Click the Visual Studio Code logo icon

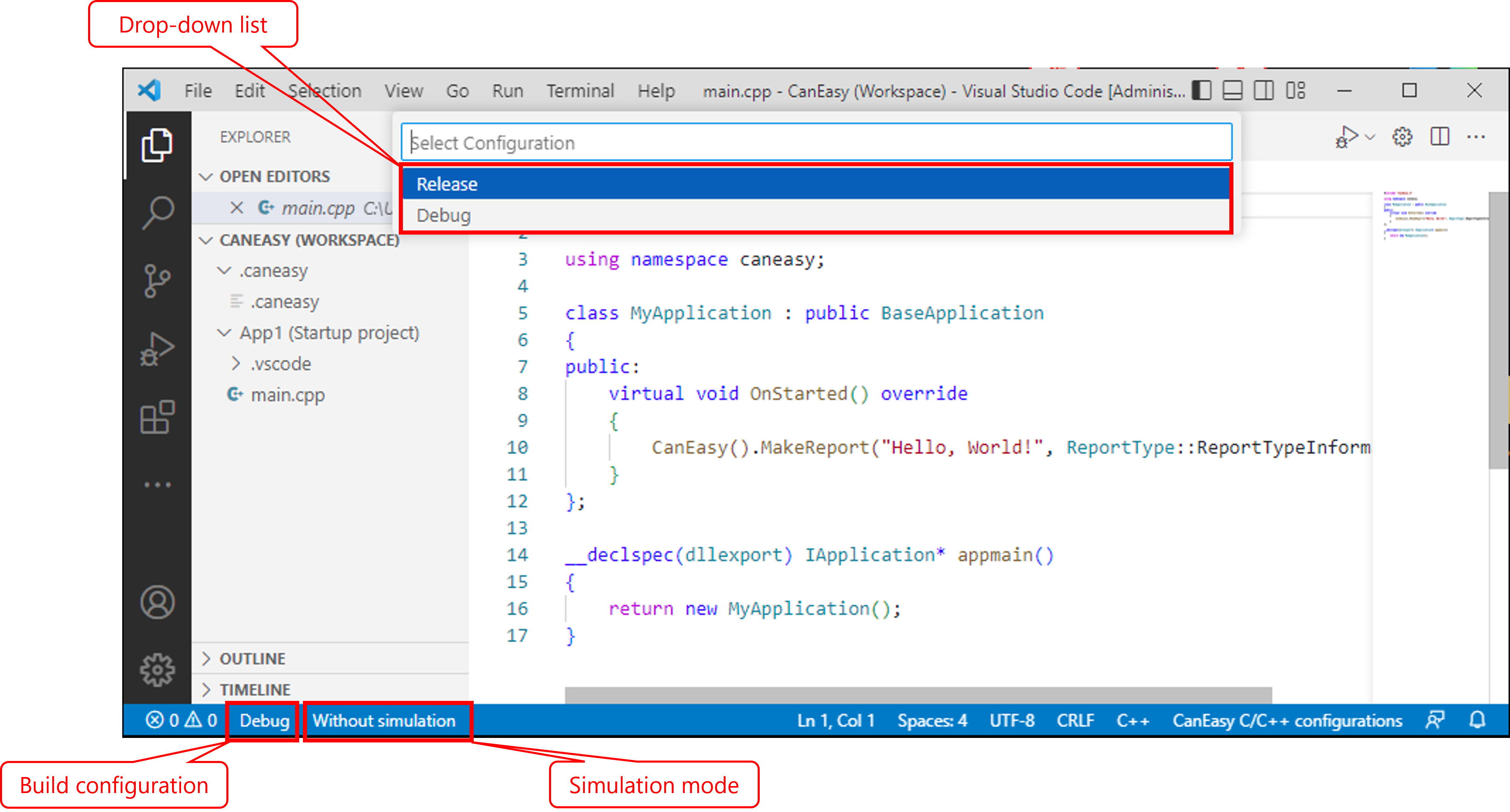click(149, 90)
